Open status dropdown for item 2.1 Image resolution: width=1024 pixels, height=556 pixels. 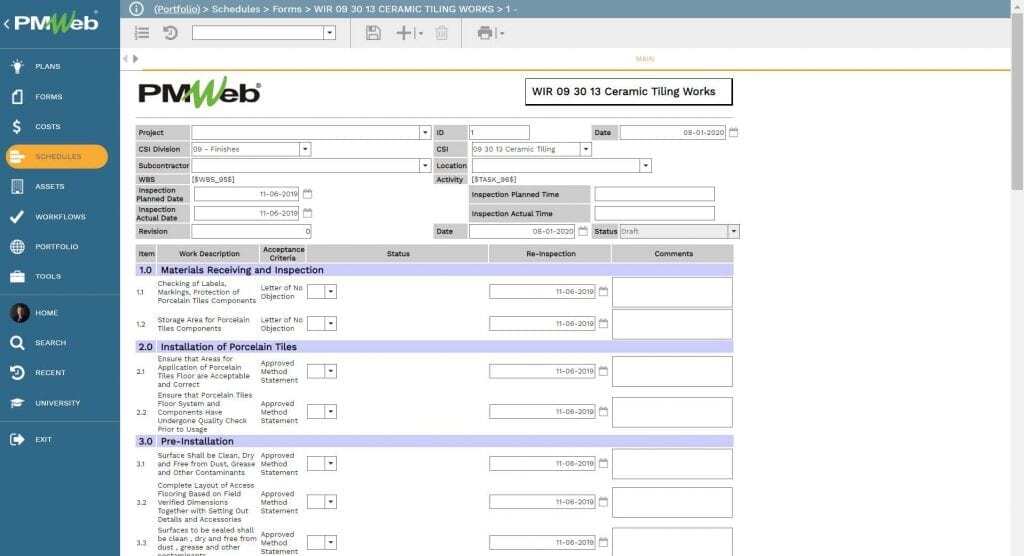pyautogui.click(x=330, y=372)
